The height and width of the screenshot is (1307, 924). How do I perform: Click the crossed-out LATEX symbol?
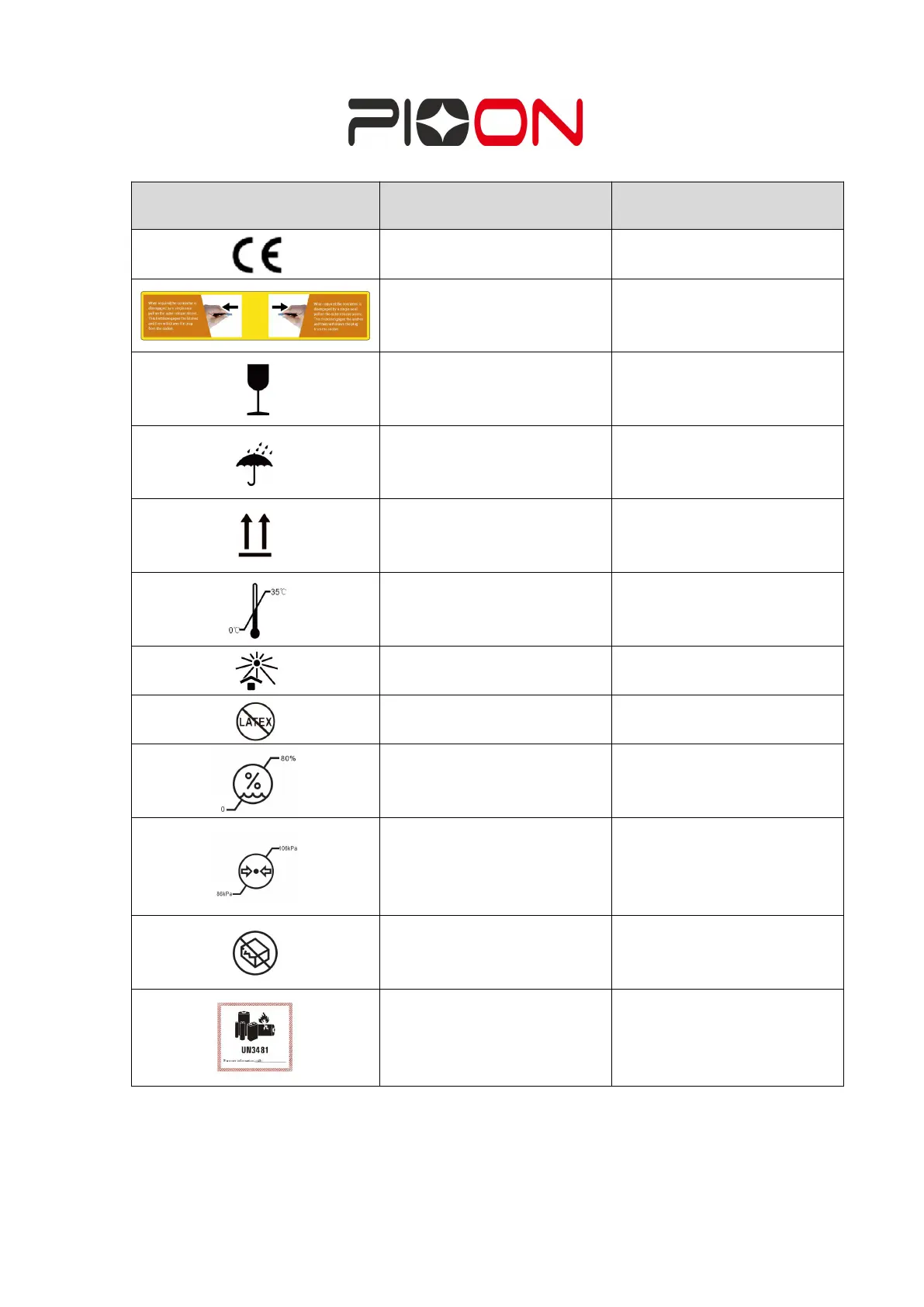click(256, 721)
